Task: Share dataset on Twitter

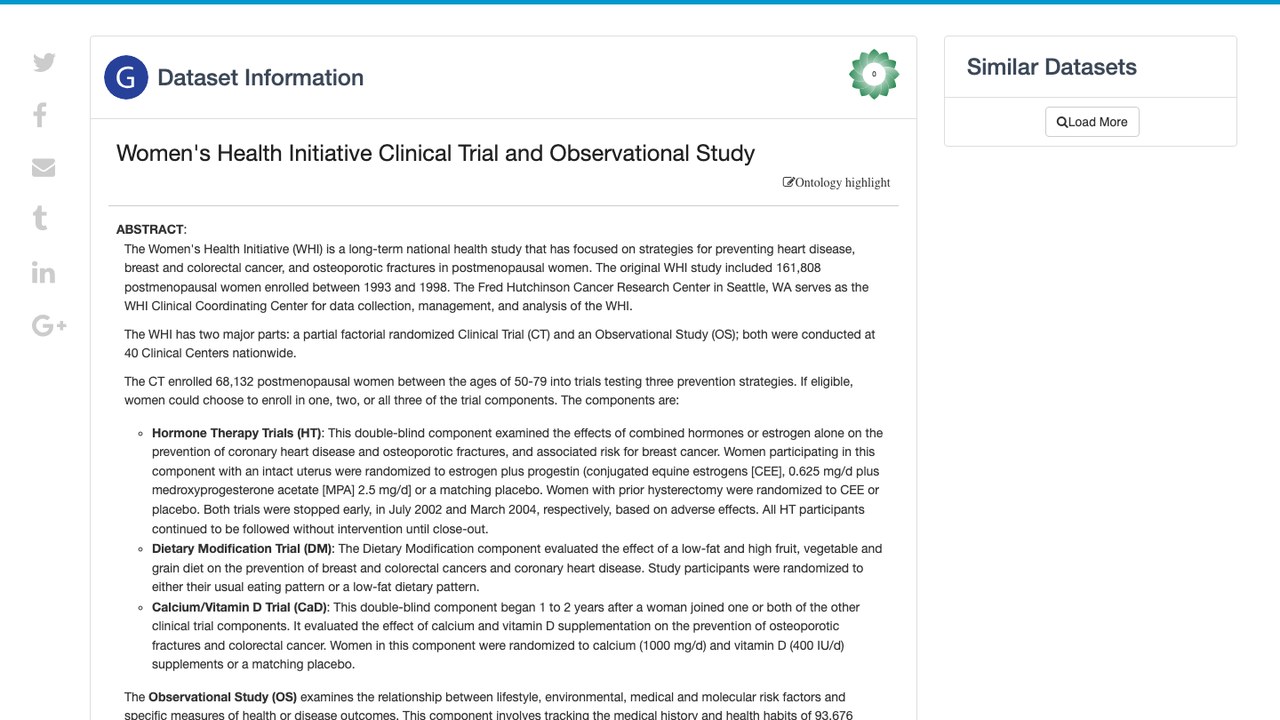Action: pos(44,62)
